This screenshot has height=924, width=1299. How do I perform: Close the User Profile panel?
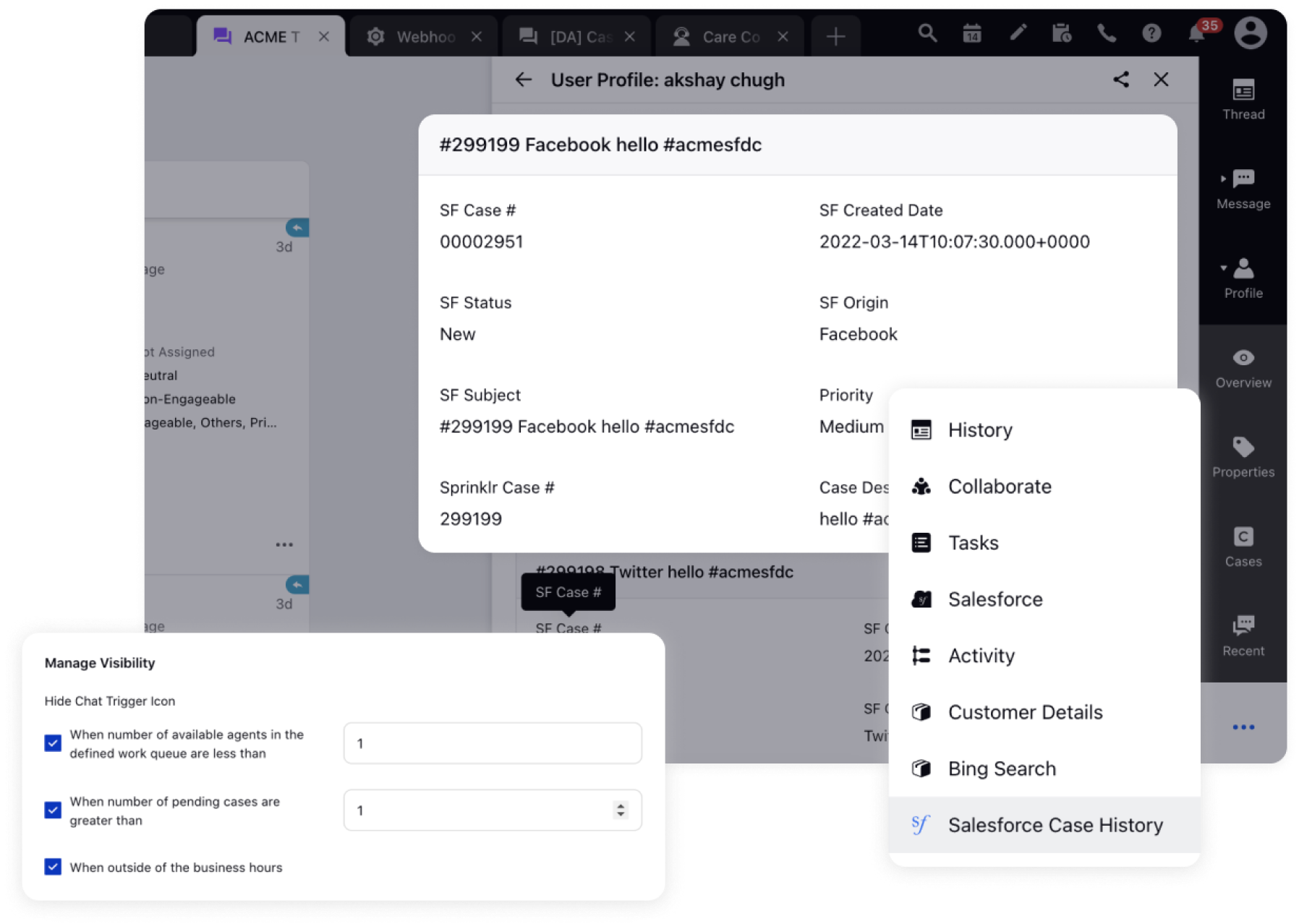(x=1161, y=80)
